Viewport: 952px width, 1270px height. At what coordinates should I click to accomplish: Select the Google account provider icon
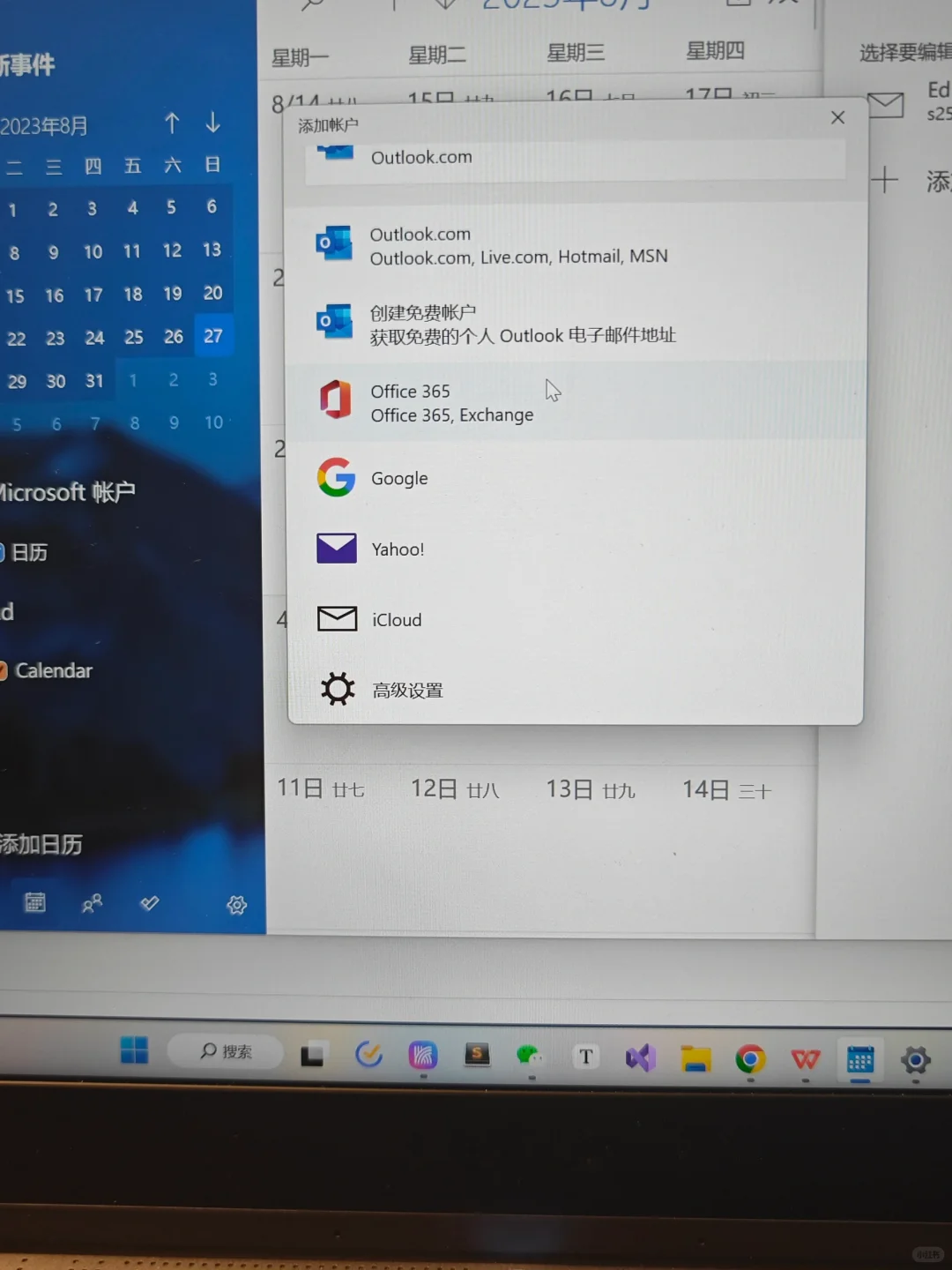(x=336, y=478)
